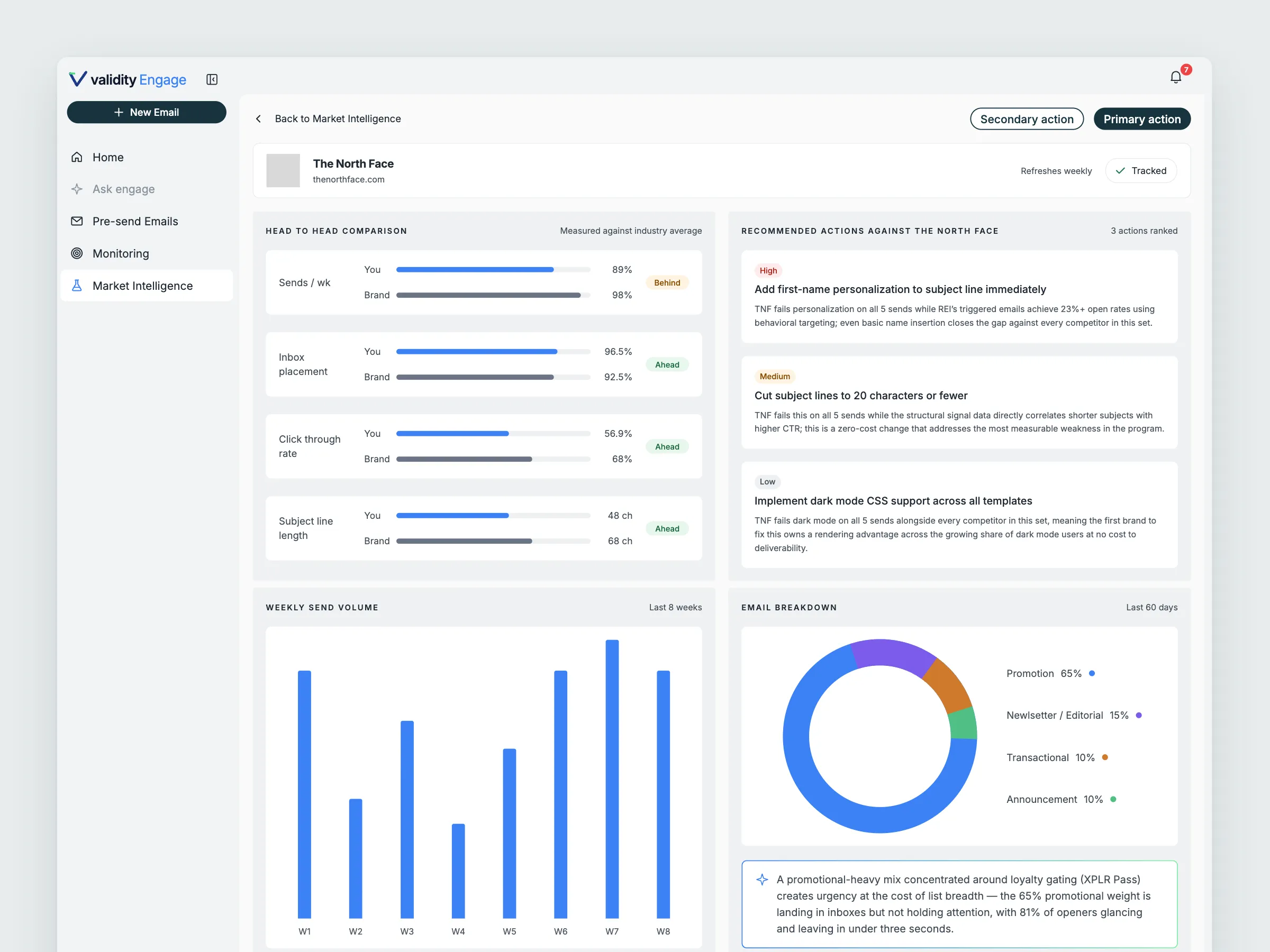Image resolution: width=1270 pixels, height=952 pixels.
Task: Create a New Email
Action: [147, 113]
